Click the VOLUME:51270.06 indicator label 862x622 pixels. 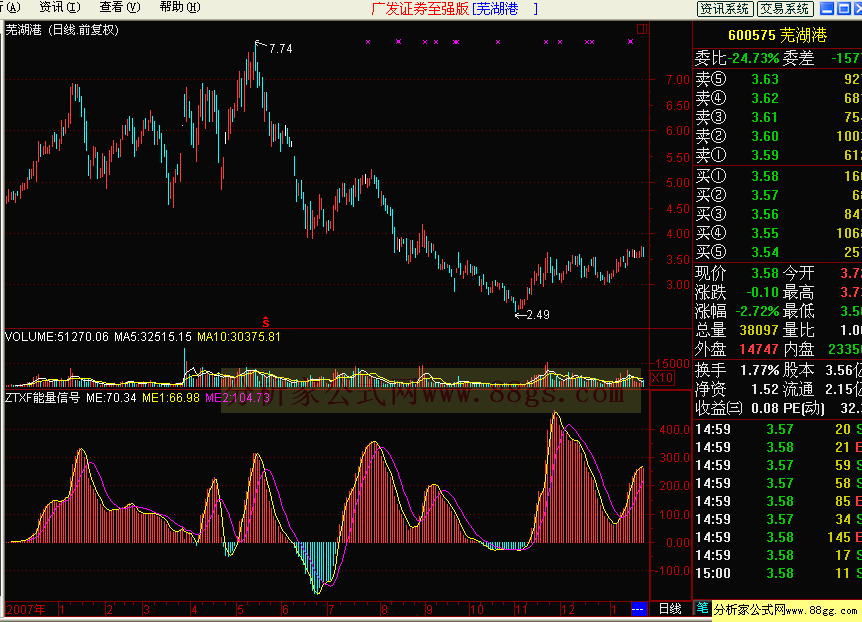click(57, 337)
